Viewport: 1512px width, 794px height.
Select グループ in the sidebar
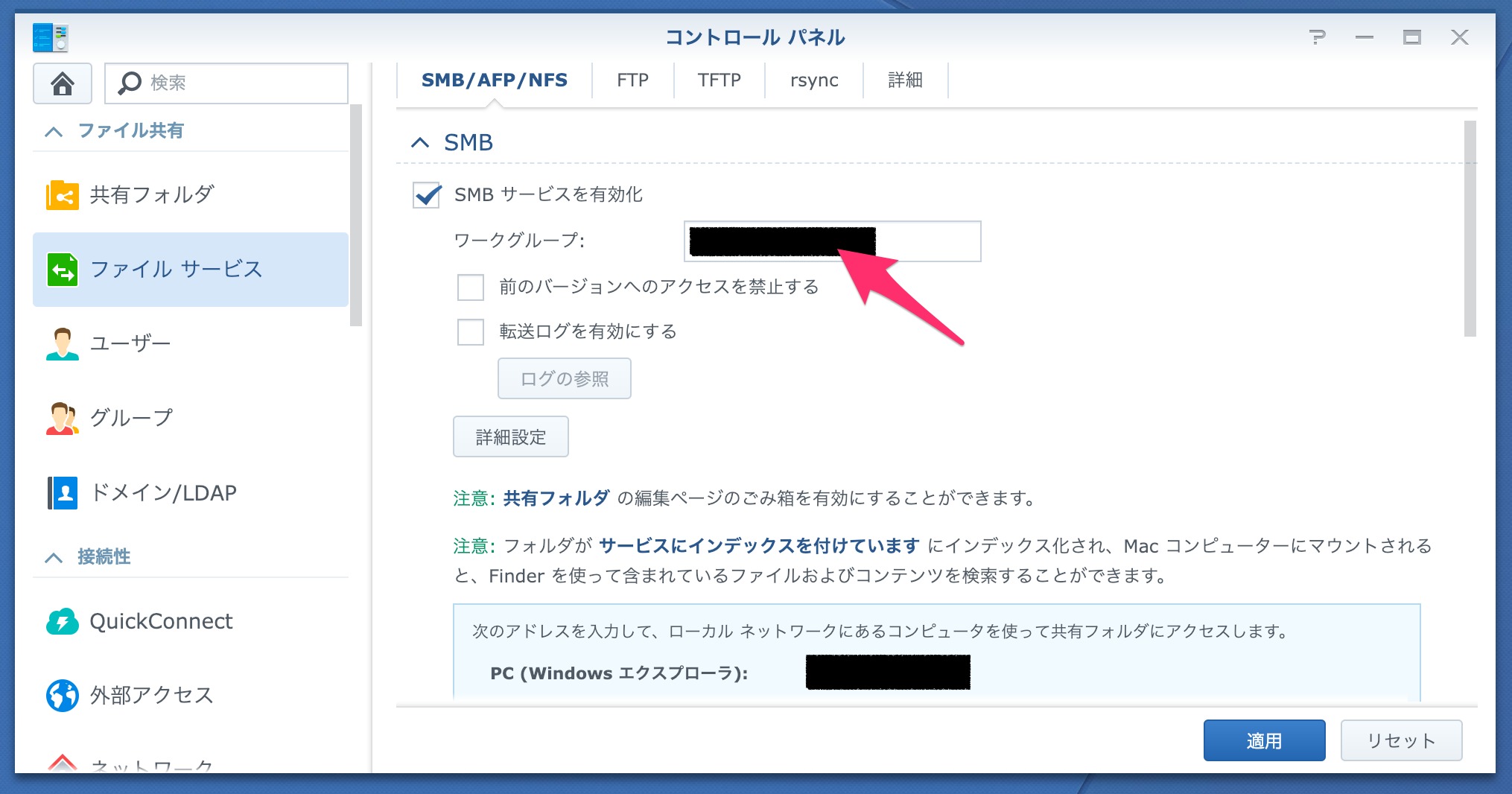pyautogui.click(x=191, y=419)
